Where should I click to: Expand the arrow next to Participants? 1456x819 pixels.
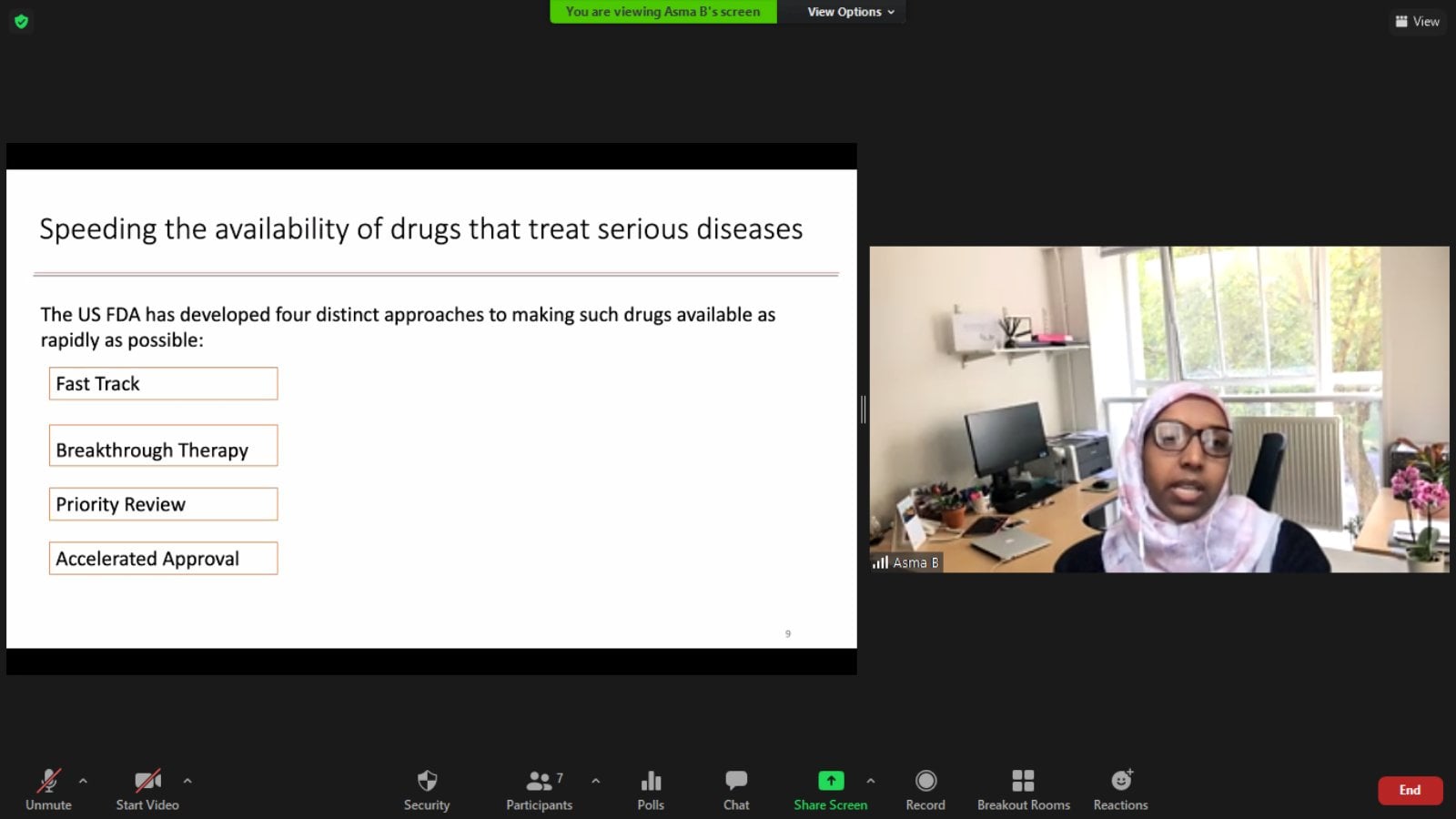pyautogui.click(x=596, y=781)
